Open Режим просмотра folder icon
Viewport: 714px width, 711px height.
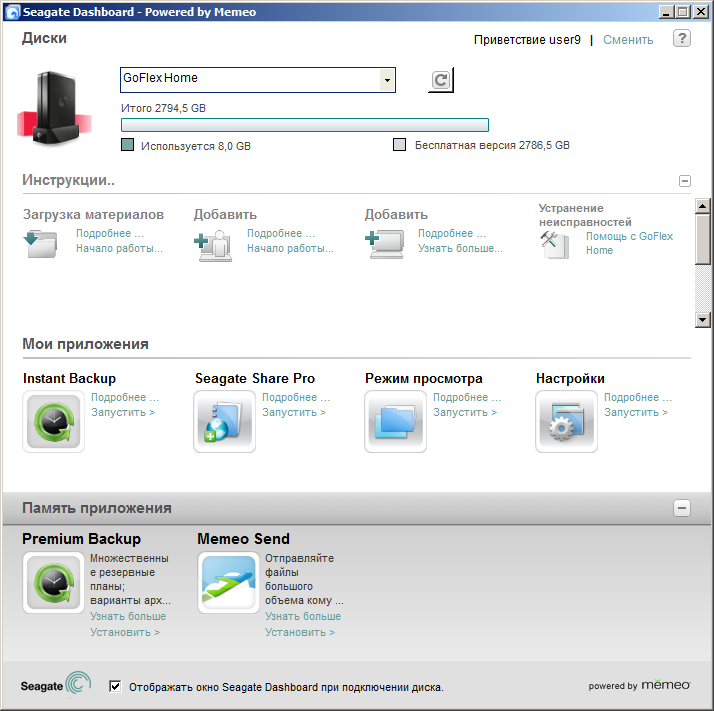[x=395, y=421]
